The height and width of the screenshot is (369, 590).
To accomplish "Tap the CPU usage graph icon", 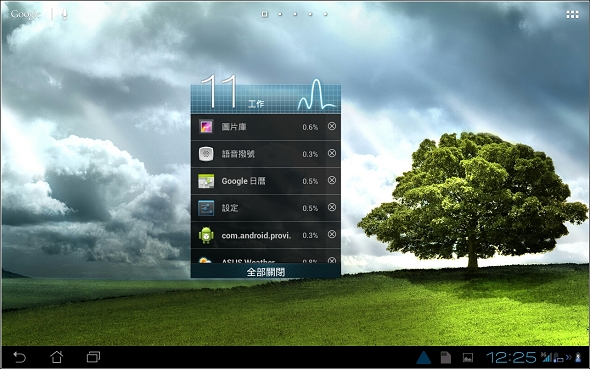I will [x=316, y=94].
